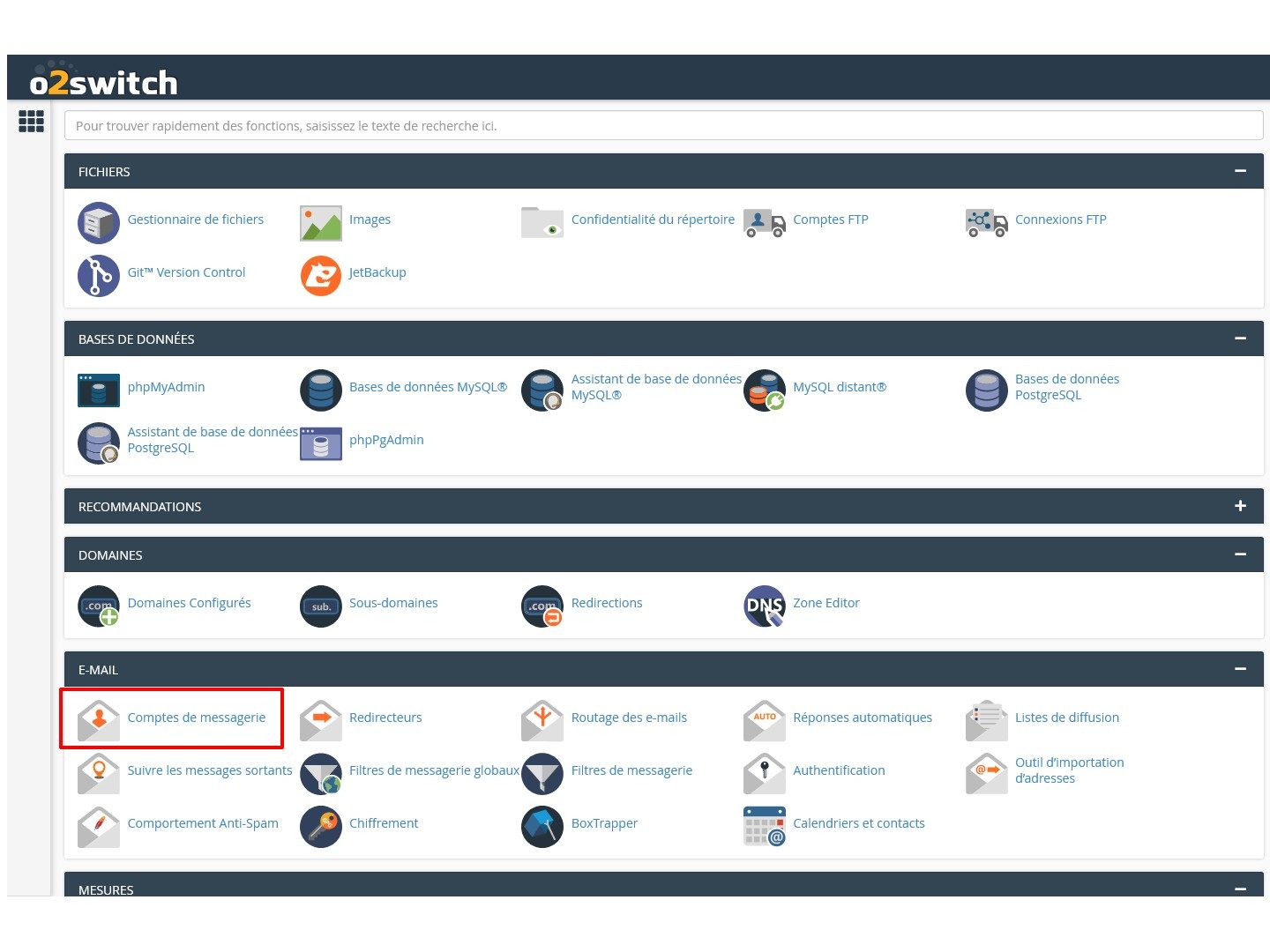
Task: Open Confidentialité du répertoire
Action: click(653, 219)
